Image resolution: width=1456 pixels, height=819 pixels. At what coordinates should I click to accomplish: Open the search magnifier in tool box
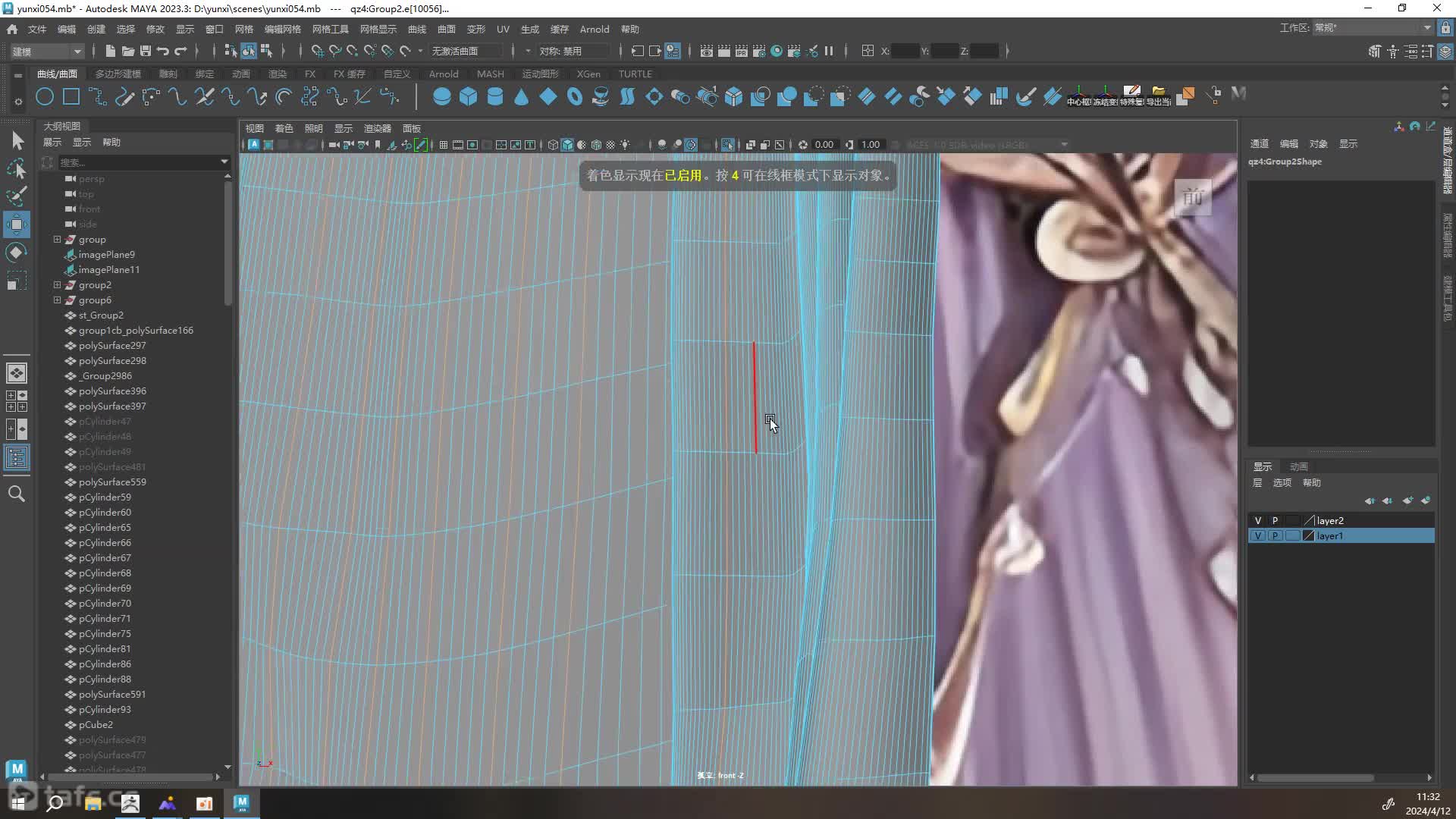(17, 494)
